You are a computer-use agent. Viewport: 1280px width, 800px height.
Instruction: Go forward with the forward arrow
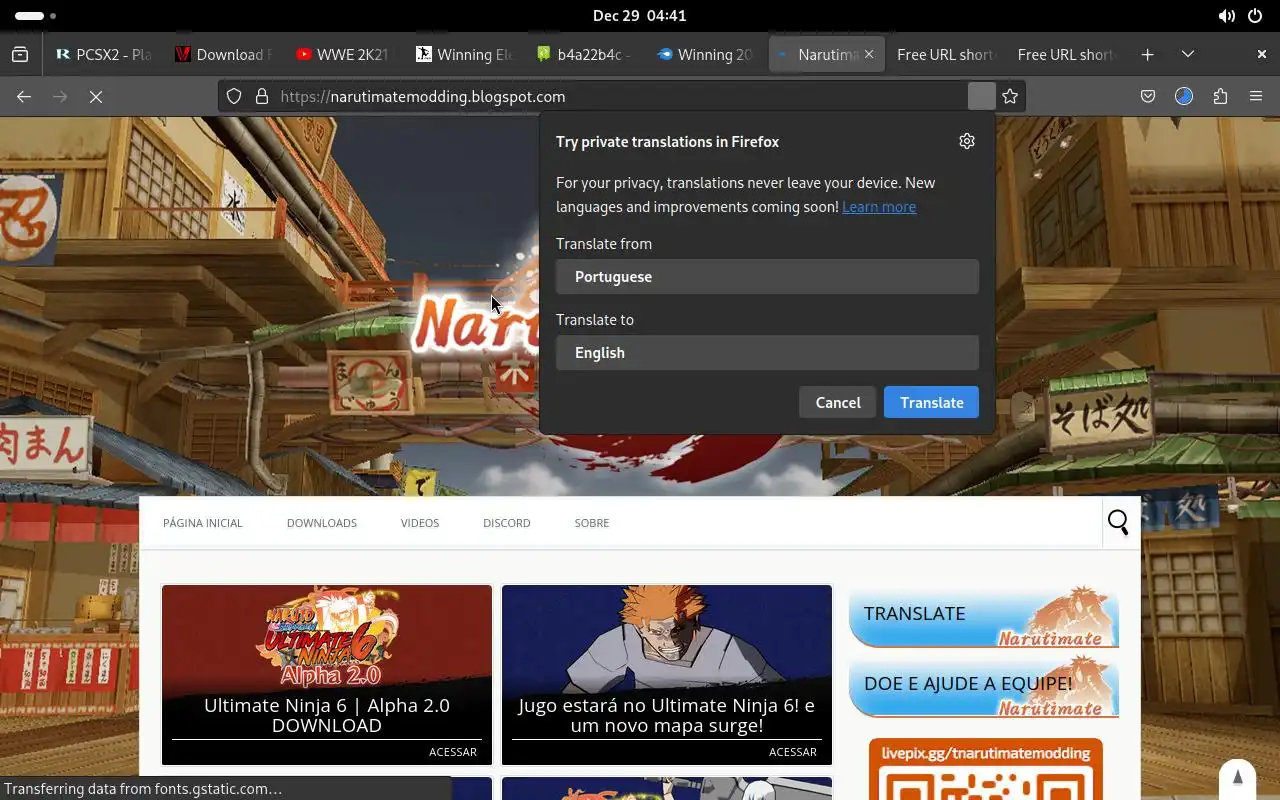60,97
